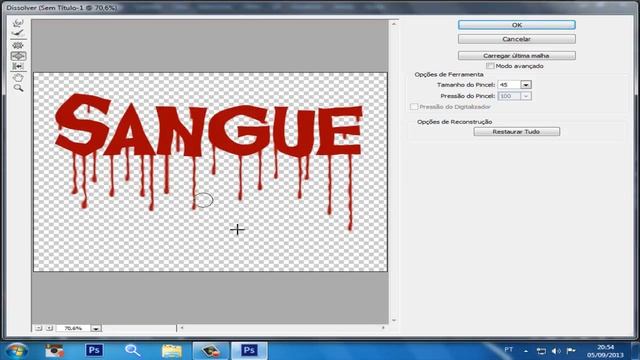This screenshot has height=360, width=640.
Task: Select the Forward Warp tool
Action: click(x=18, y=23)
